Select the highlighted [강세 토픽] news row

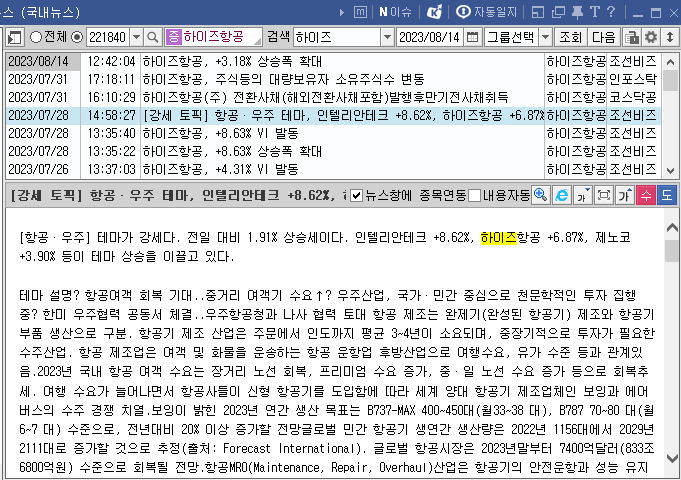tap(333, 116)
